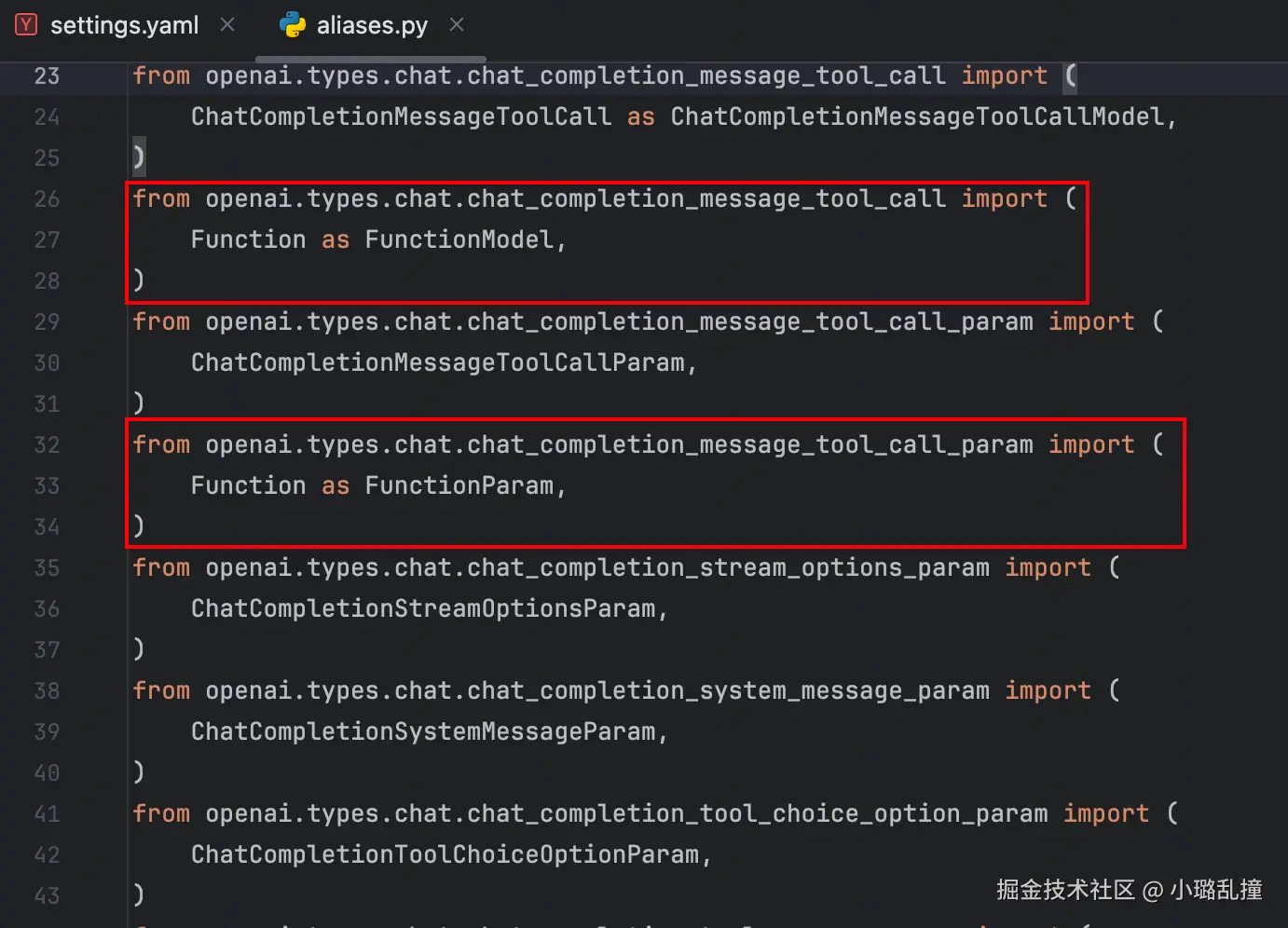Click line number 32 in the gutter
Image resolution: width=1288 pixels, height=928 pixels.
(x=47, y=445)
